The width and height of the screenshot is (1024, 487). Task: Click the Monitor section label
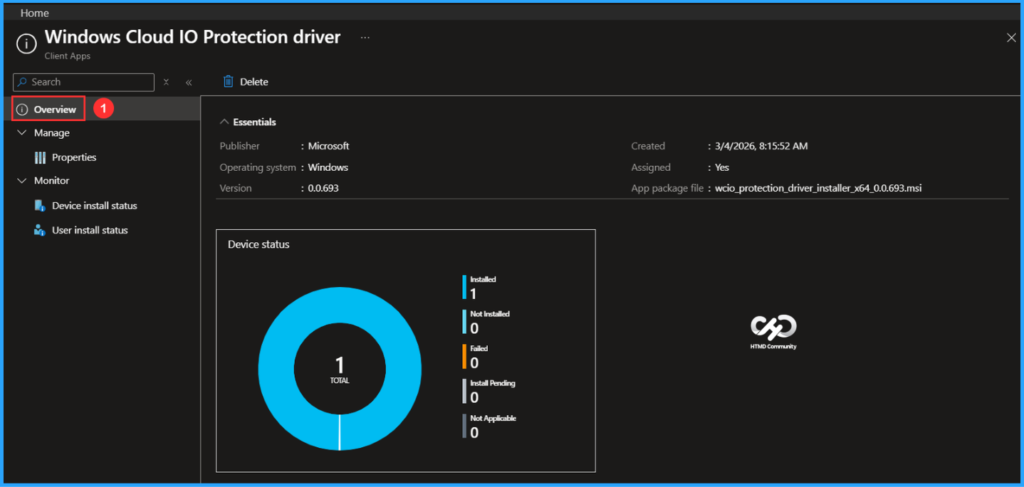tap(52, 180)
